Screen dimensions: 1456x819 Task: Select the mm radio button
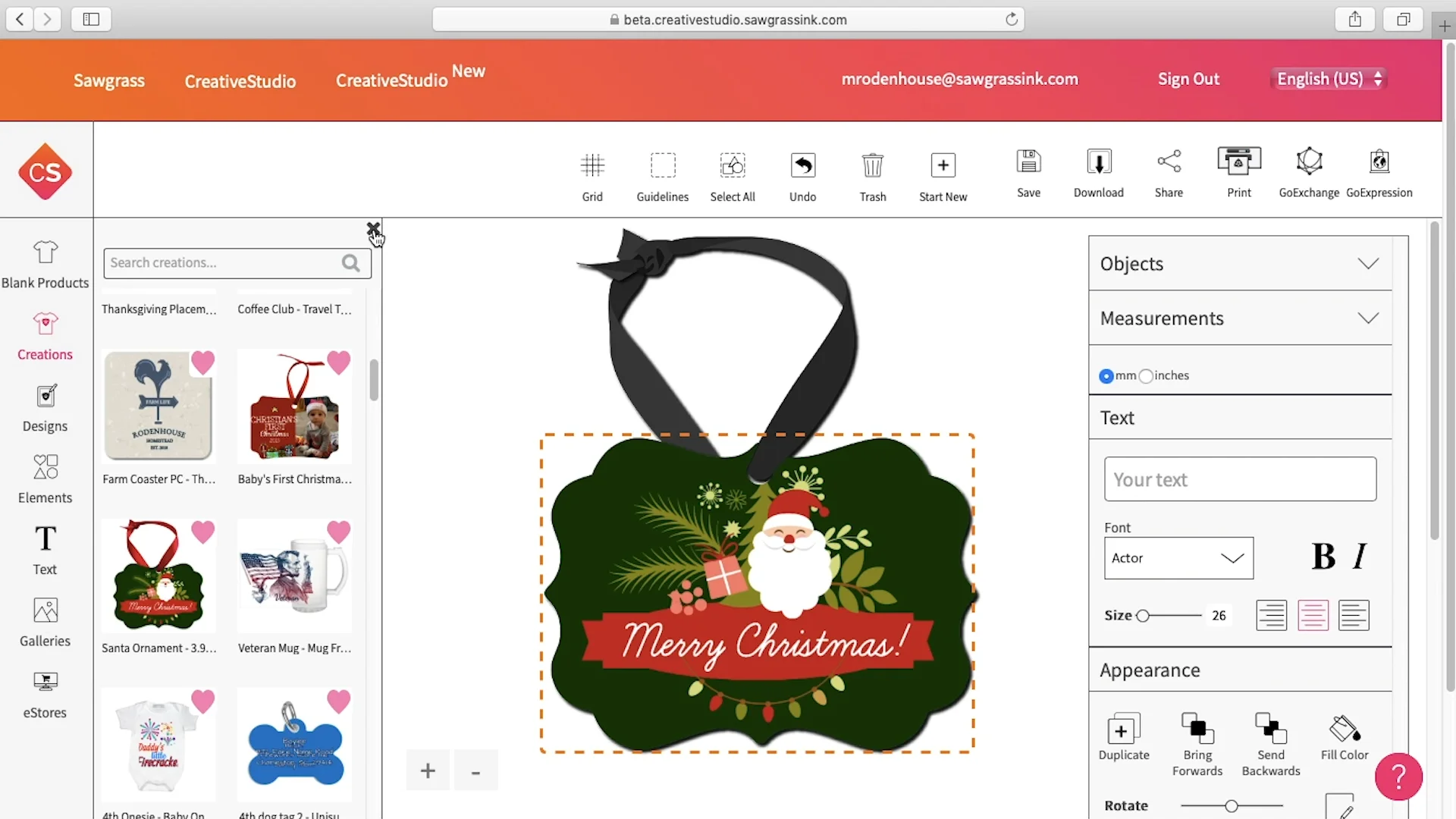pyautogui.click(x=1106, y=376)
